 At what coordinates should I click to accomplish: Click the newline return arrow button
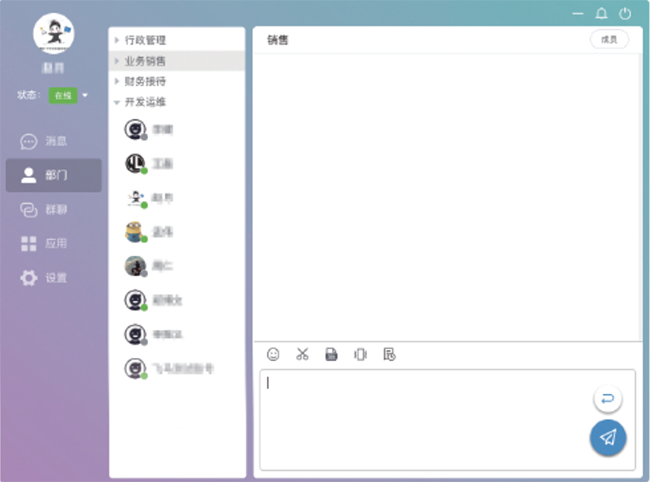coord(607,399)
